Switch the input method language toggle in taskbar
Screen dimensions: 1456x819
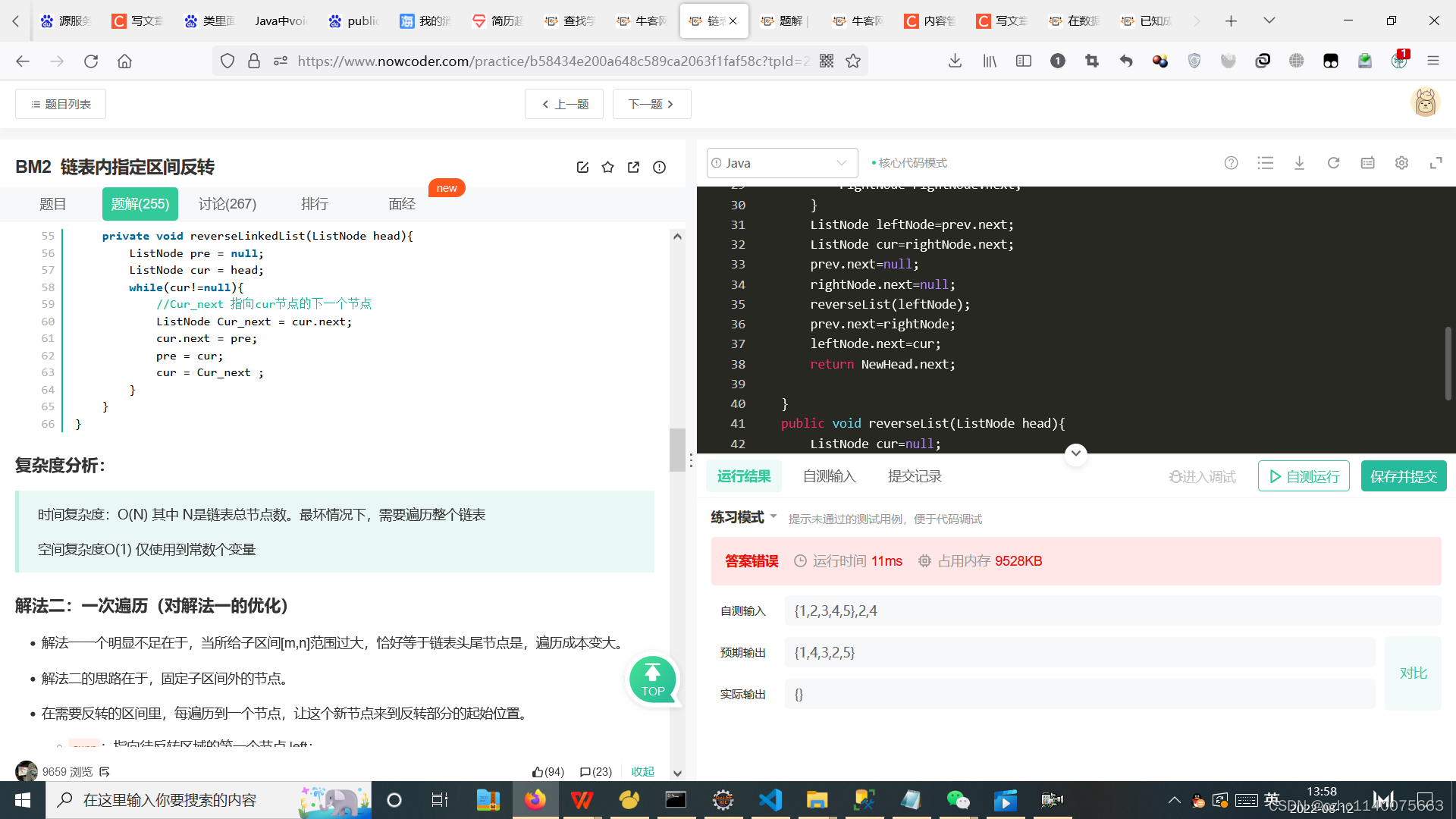pyautogui.click(x=1272, y=799)
